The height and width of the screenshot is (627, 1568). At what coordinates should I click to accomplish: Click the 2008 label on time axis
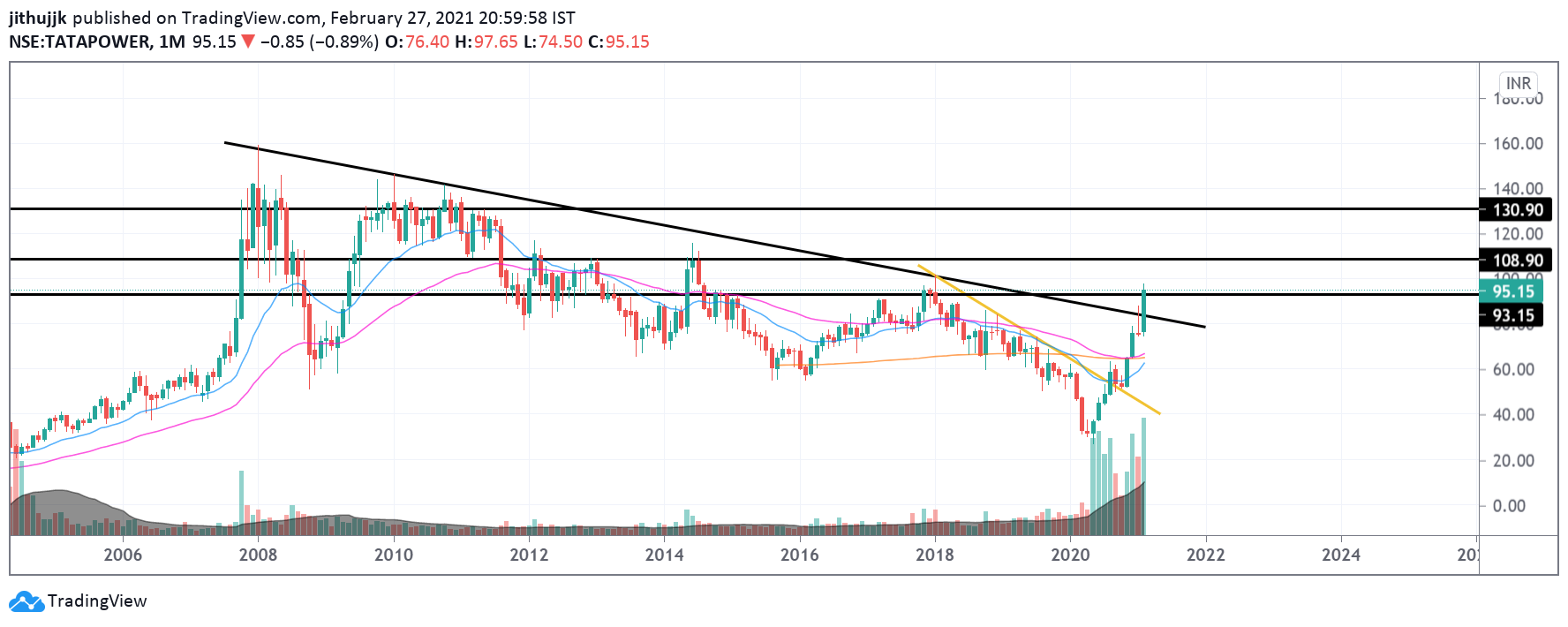point(258,555)
